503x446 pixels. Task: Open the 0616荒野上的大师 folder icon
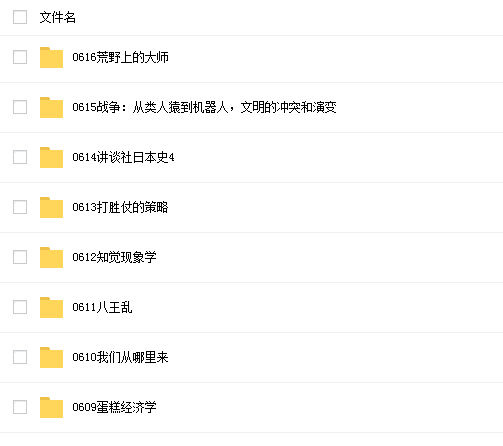[x=51, y=57]
